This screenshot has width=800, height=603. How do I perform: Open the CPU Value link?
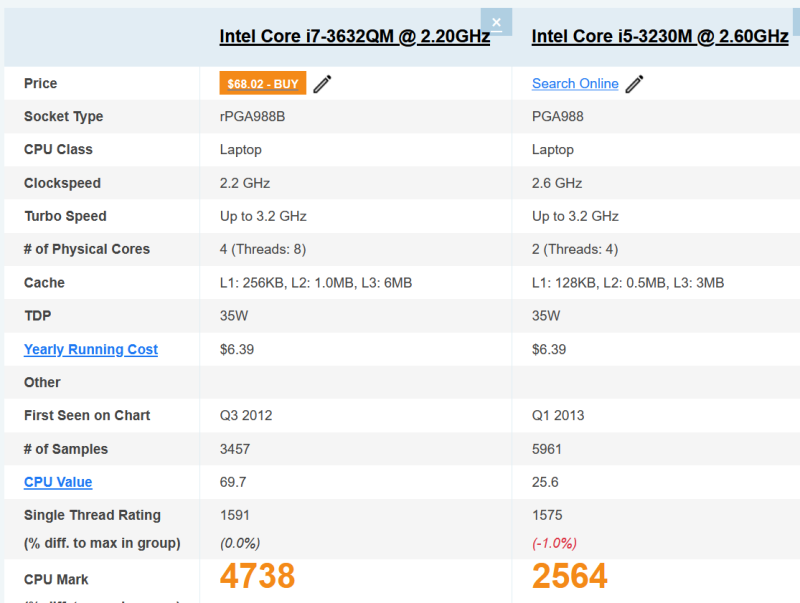click(58, 482)
